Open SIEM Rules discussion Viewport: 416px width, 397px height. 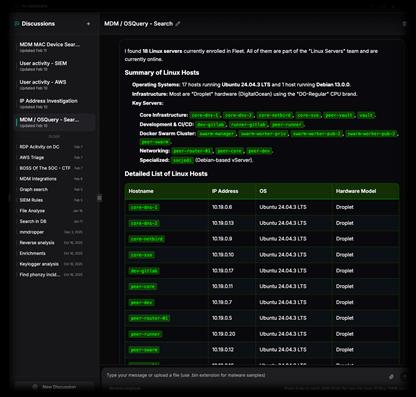51,200
